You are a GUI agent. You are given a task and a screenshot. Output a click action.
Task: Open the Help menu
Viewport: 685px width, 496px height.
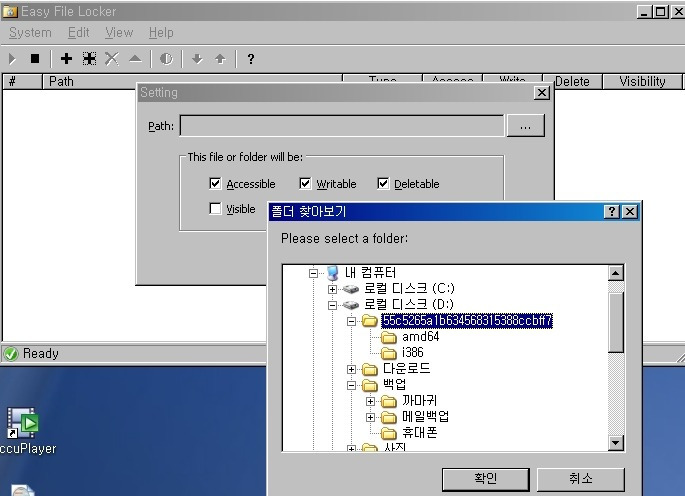[161, 33]
